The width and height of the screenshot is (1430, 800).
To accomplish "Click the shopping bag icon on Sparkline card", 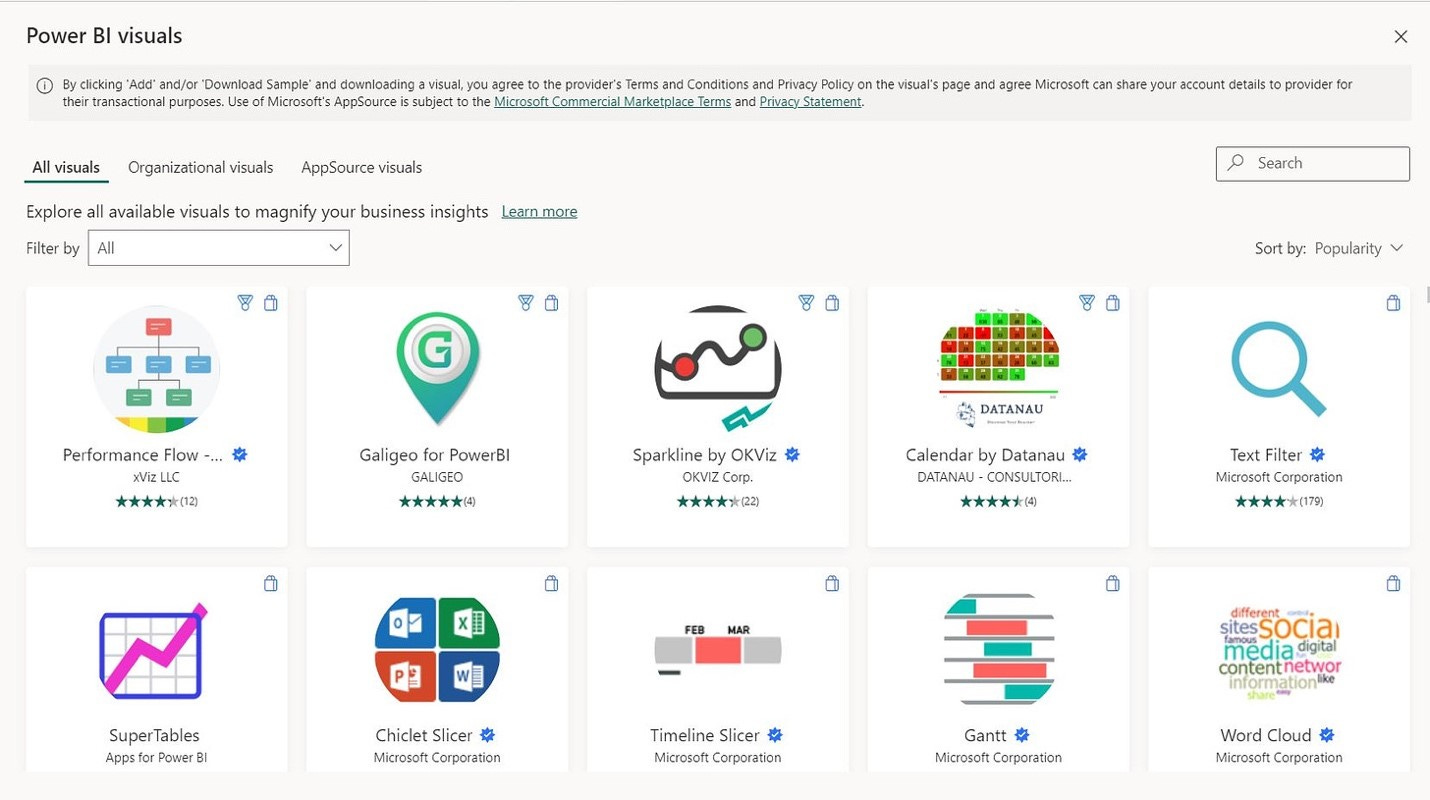I will [x=833, y=303].
